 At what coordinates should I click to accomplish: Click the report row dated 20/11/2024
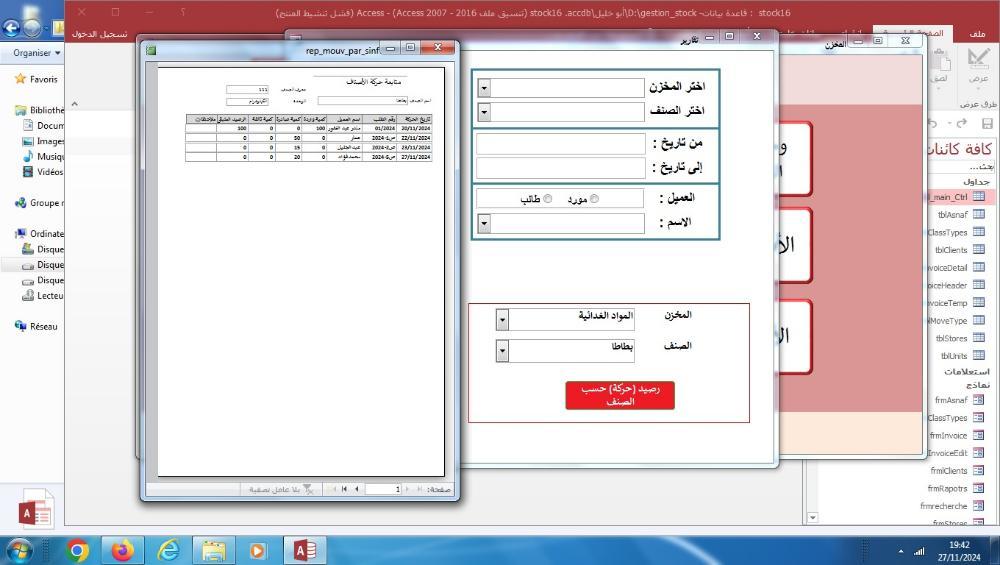tap(309, 128)
